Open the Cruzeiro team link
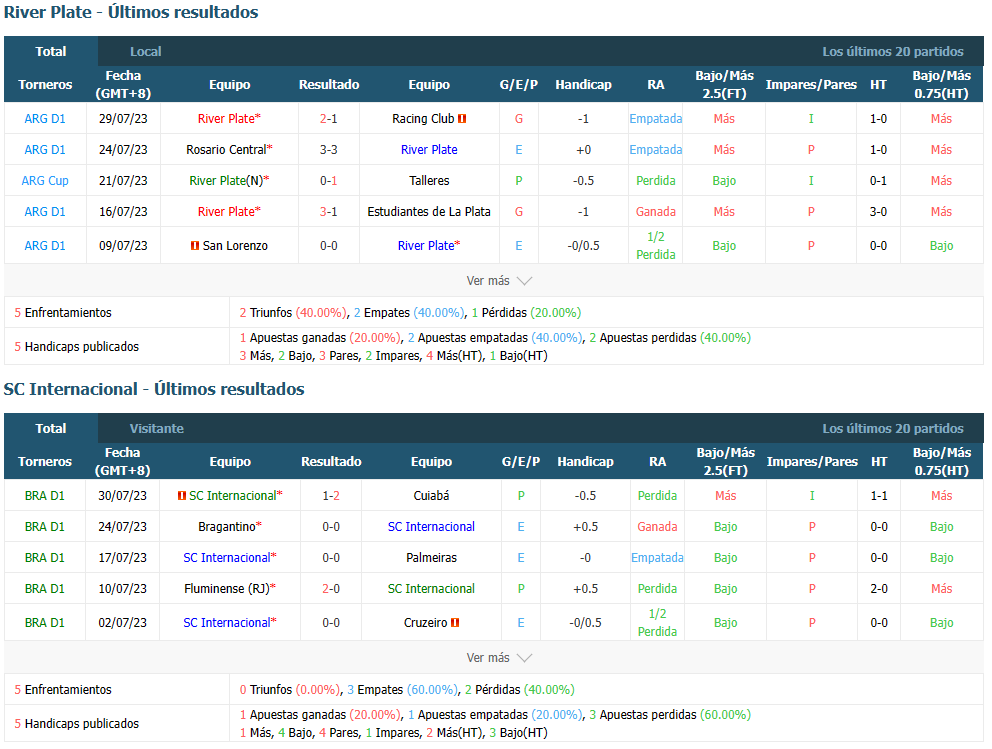The image size is (992, 749). click(426, 622)
